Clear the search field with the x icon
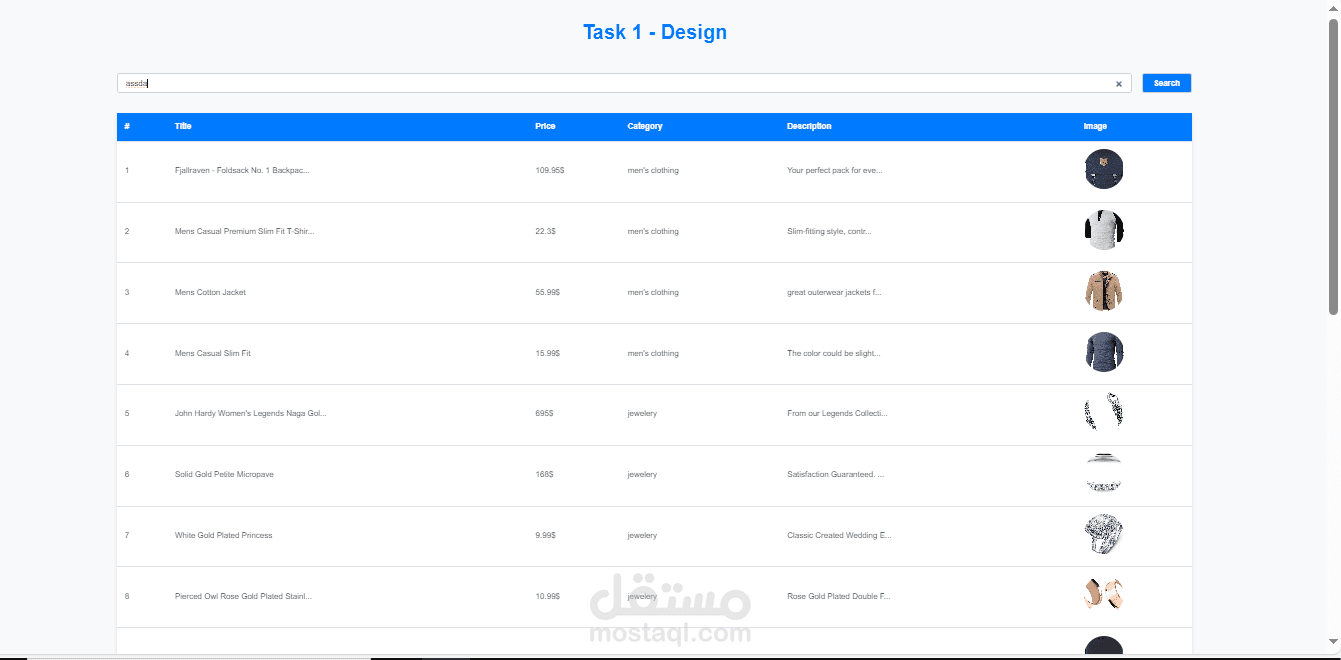The width and height of the screenshot is (1341, 660). [x=1119, y=84]
